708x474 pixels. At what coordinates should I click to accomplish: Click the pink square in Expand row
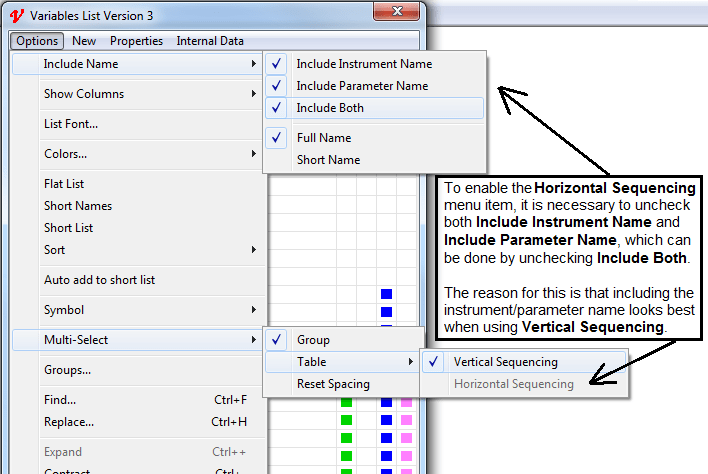[406, 456]
